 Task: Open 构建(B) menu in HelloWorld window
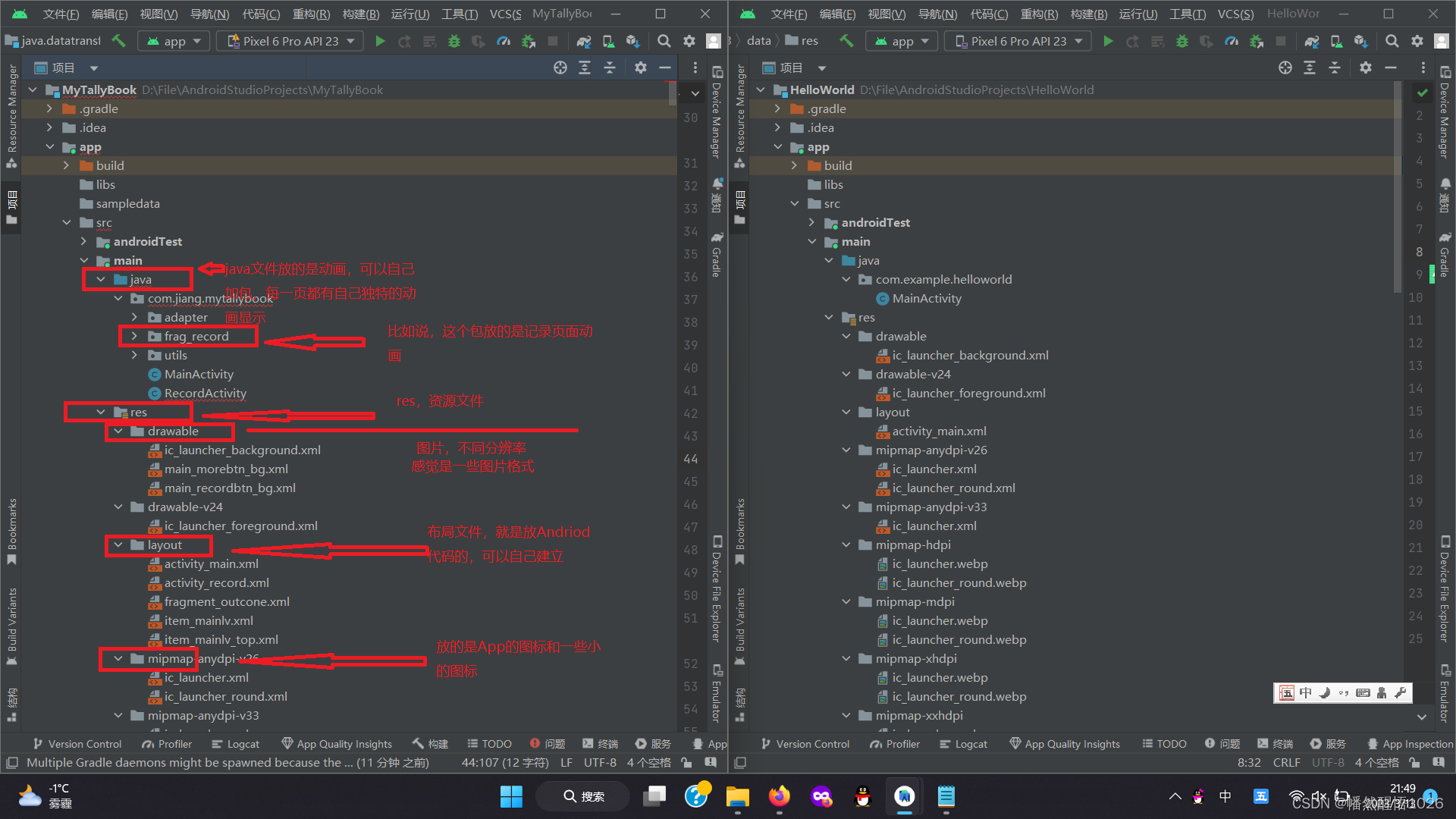[1088, 14]
